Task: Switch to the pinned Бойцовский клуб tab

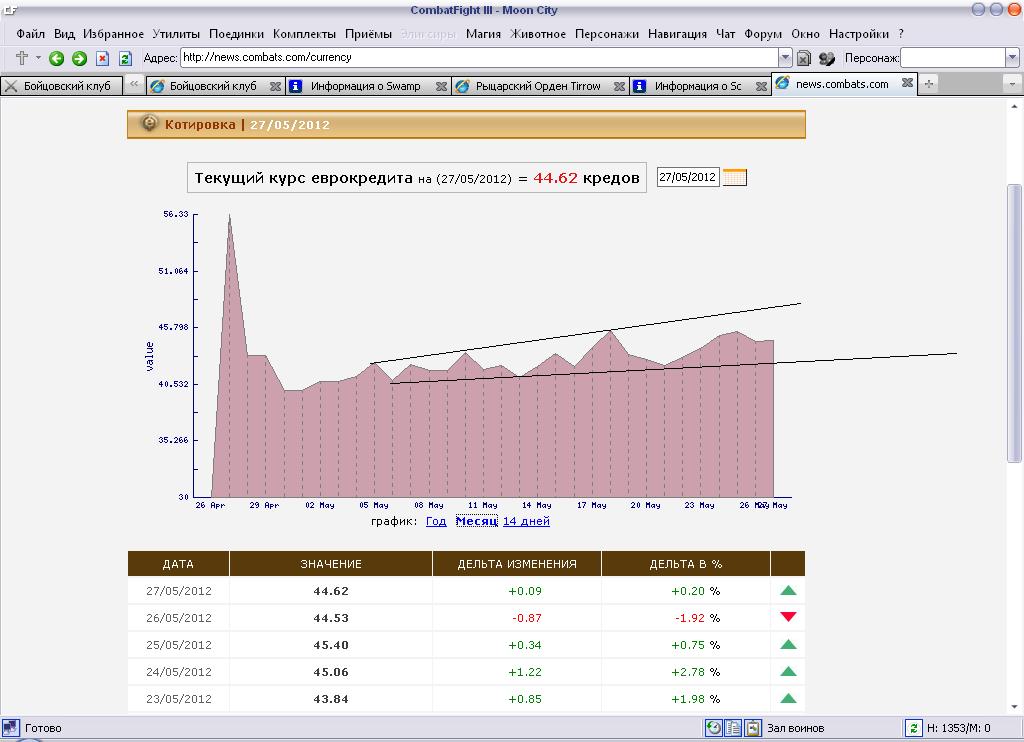Action: 61,86
